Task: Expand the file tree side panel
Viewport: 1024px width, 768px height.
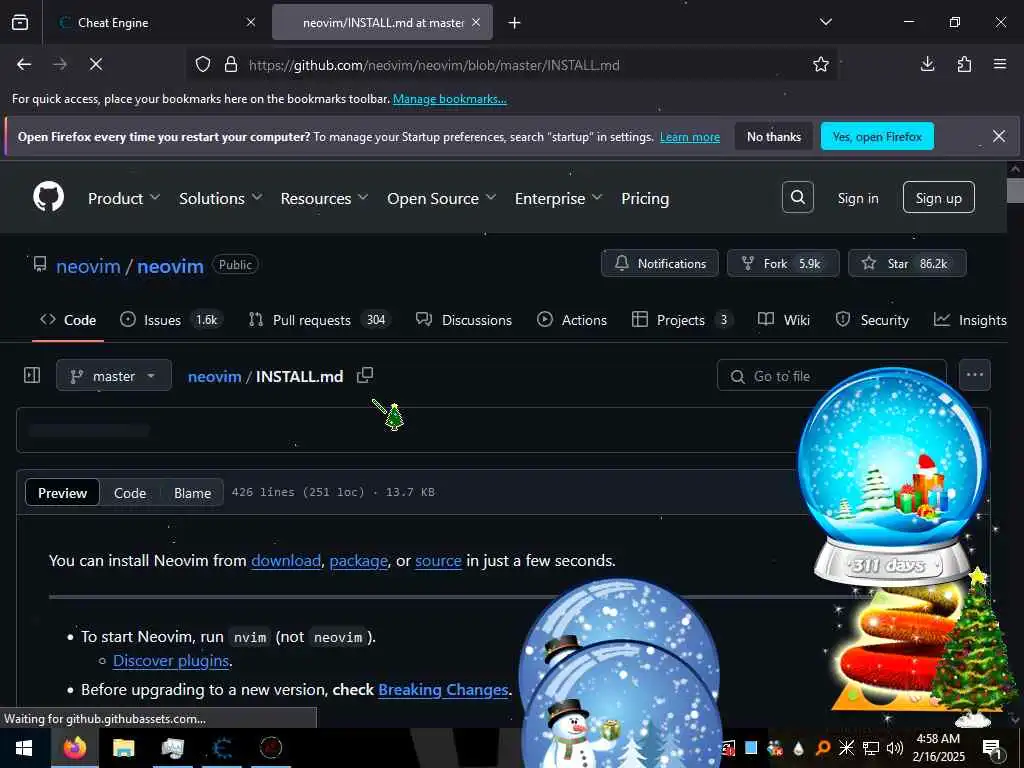Action: point(31,376)
